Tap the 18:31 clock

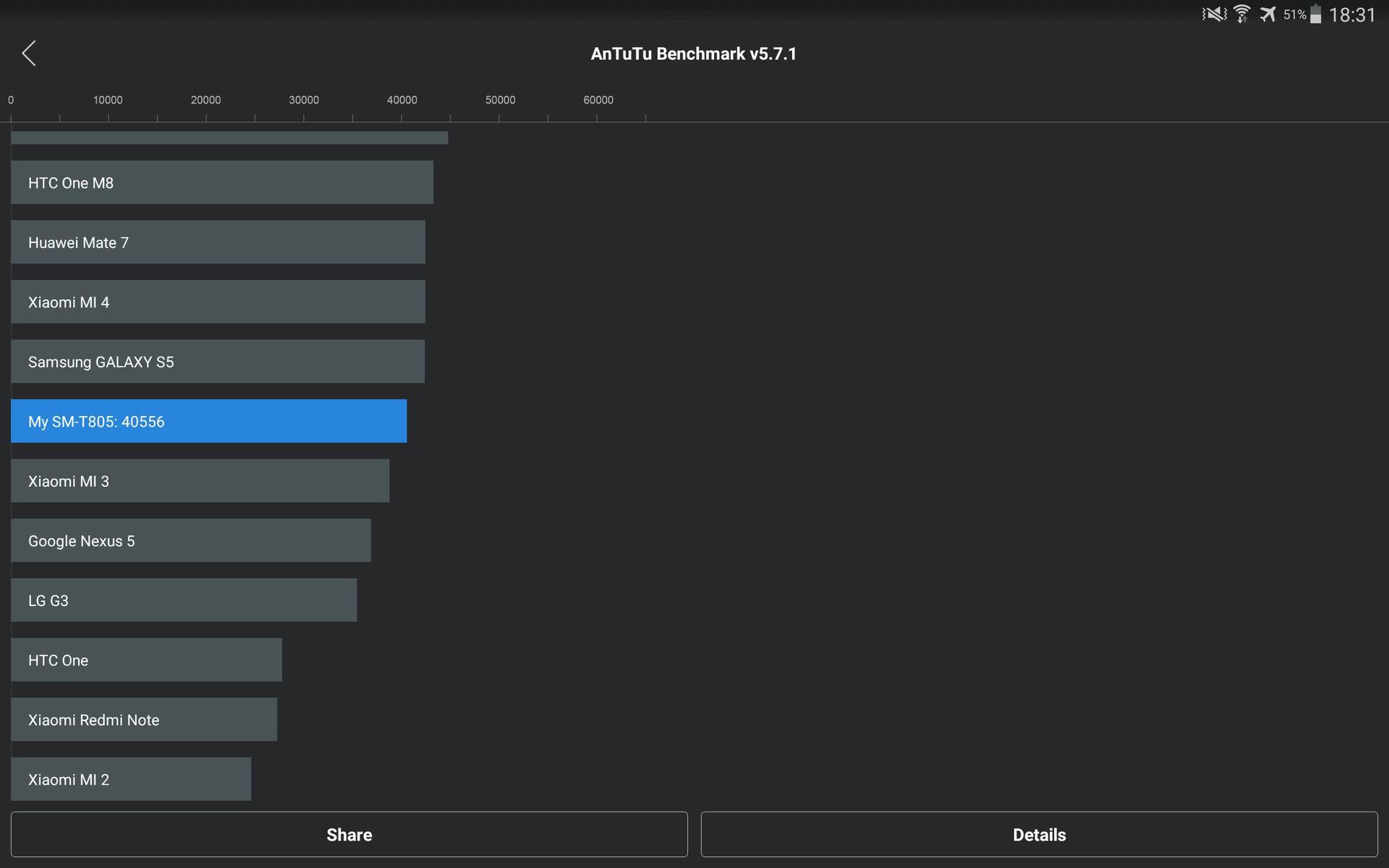click(1352, 15)
